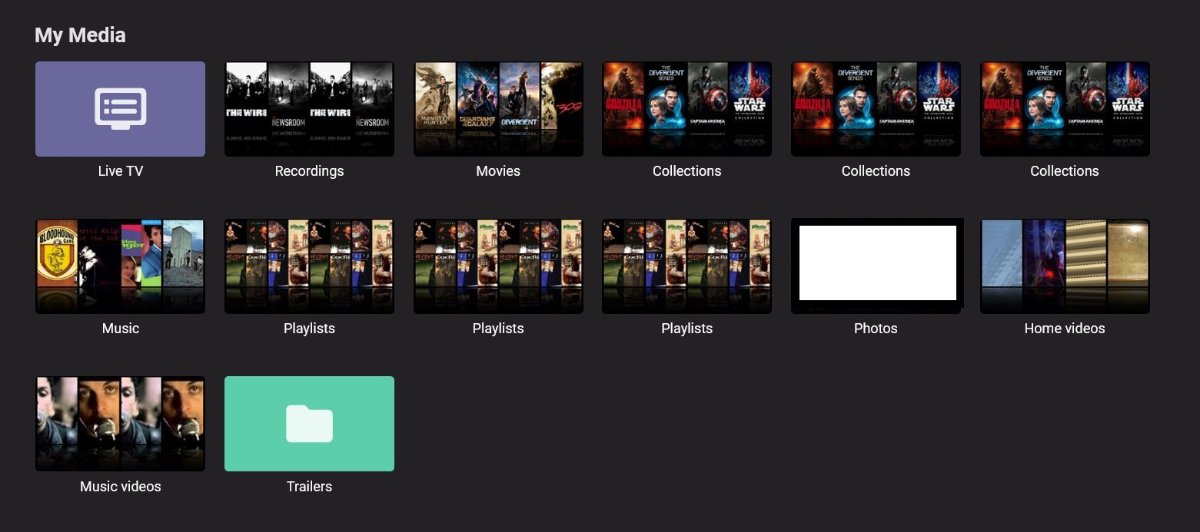
Task: Open the Movies library thumbnail
Action: coord(498,109)
